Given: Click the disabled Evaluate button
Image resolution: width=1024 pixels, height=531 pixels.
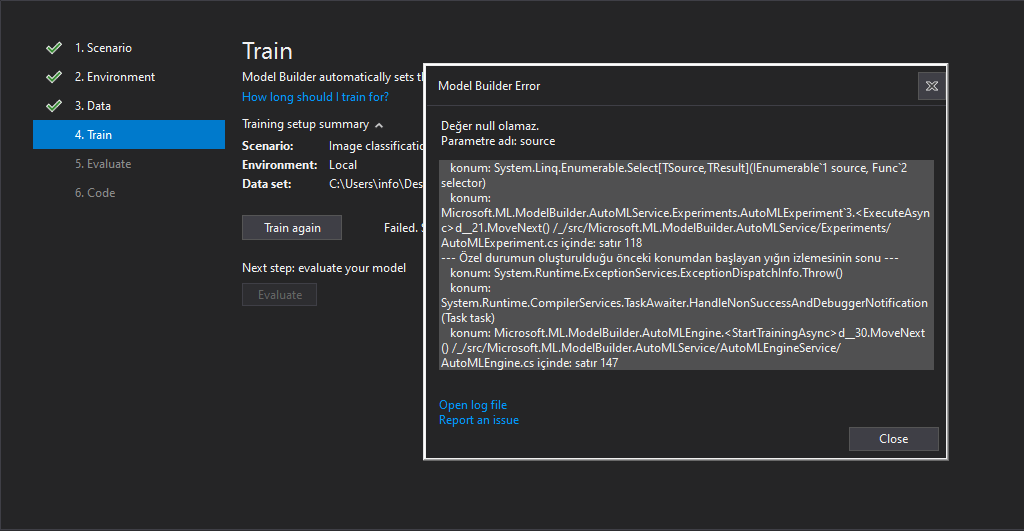Looking at the screenshot, I should 280,295.
